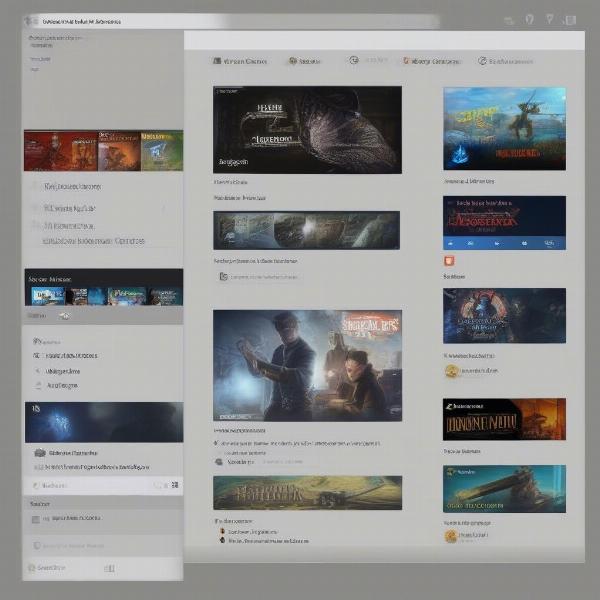Click the shield-shaped icon at the top right
The height and width of the screenshot is (600, 600).
click(530, 19)
